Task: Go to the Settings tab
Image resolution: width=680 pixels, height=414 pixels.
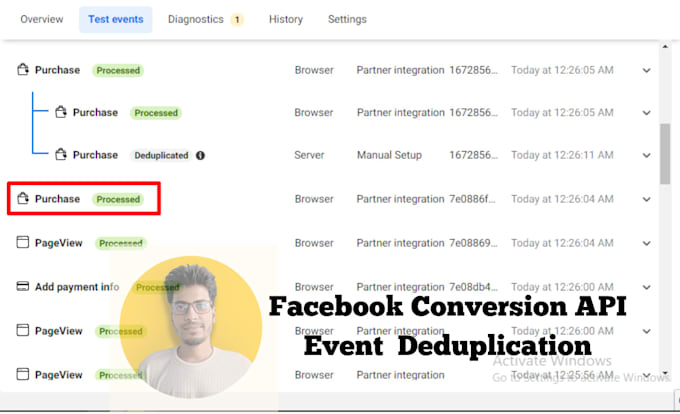Action: coord(347,20)
